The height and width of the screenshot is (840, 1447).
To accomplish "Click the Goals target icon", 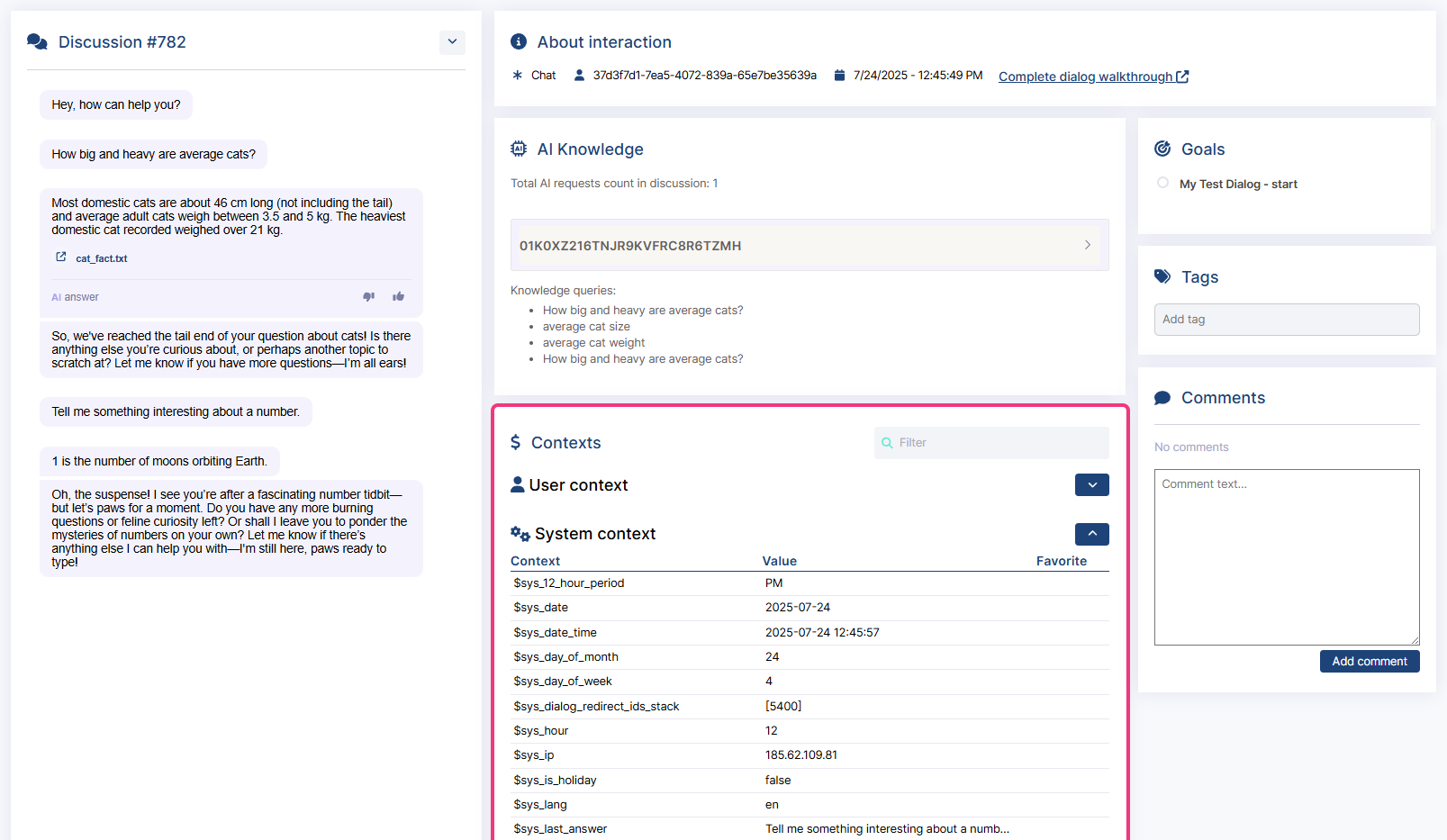I will pyautogui.click(x=1162, y=149).
